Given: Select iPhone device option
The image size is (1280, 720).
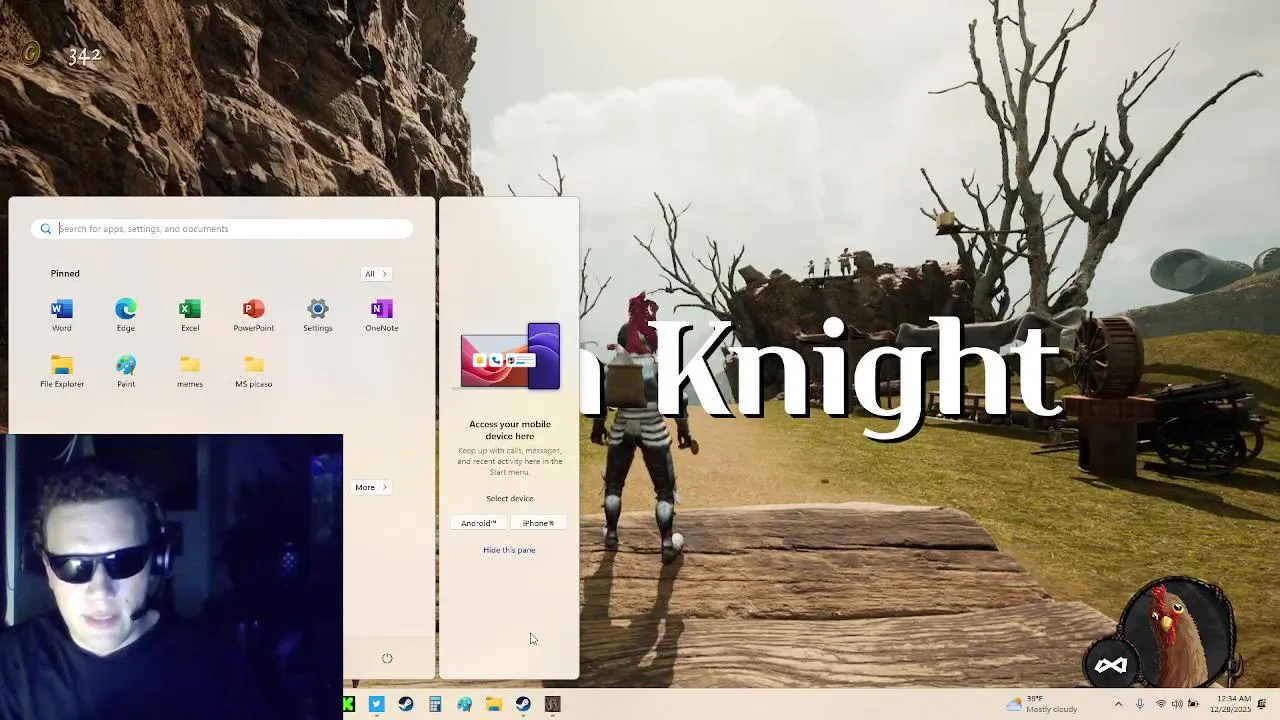Looking at the screenshot, I should click(538, 523).
